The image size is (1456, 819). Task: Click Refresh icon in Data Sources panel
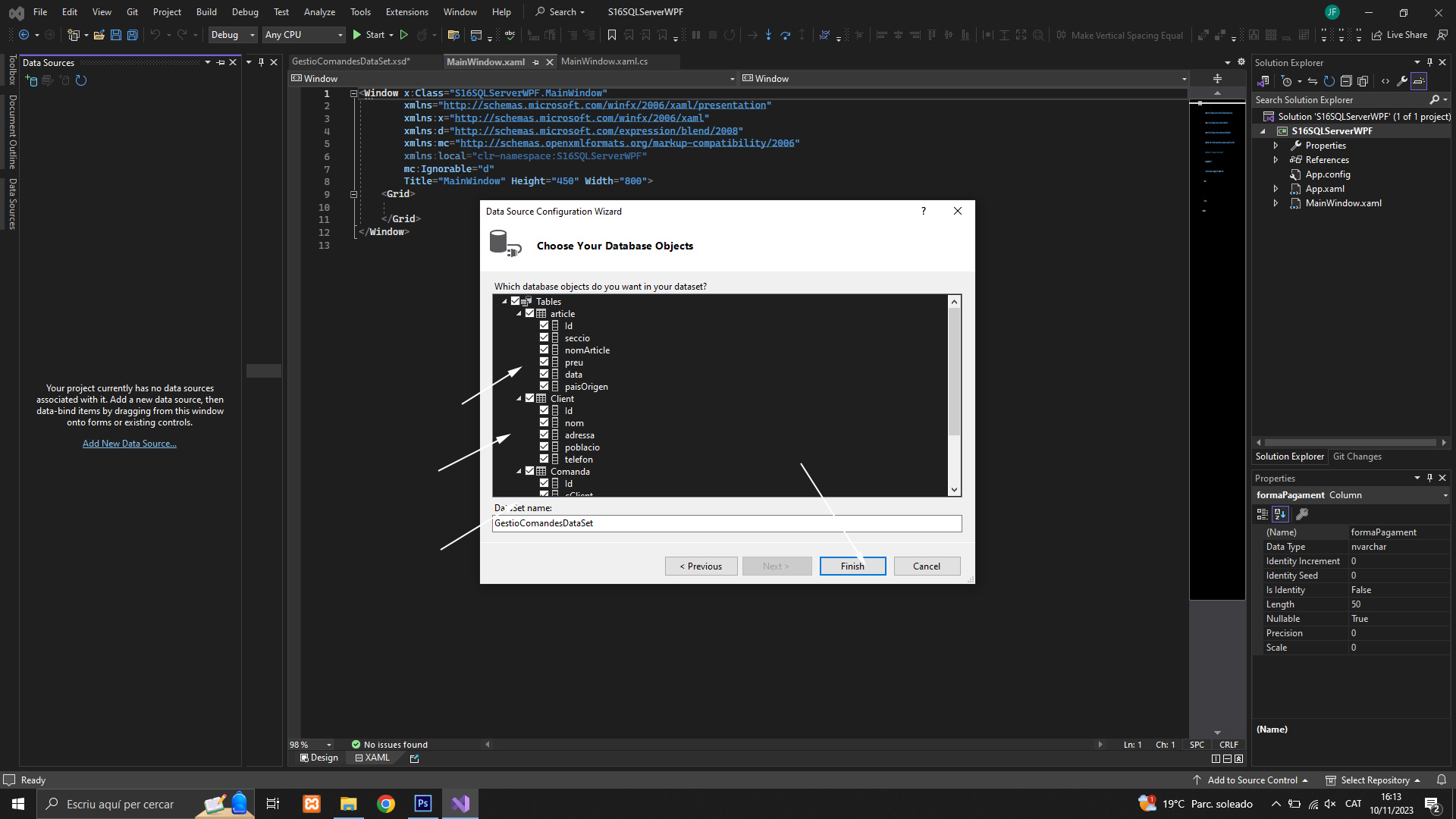click(x=81, y=80)
